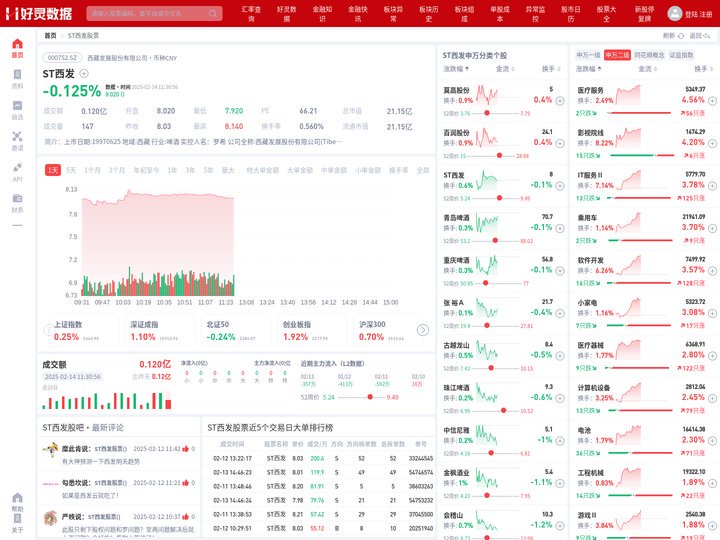Click plus icon on 青岛啤酒 row
This screenshot has width=720, height=540.
[x=560, y=228]
